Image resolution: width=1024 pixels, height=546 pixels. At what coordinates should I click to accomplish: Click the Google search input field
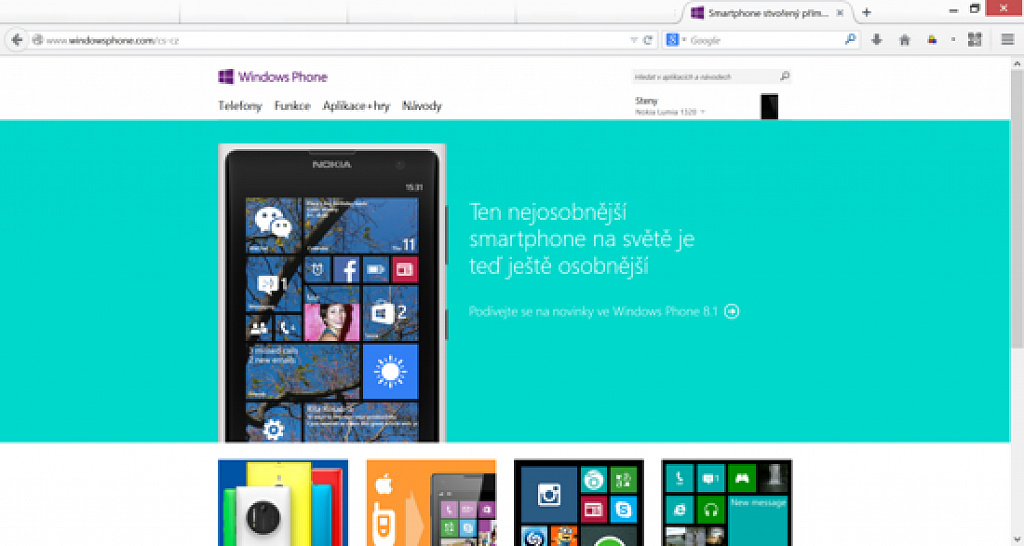[x=763, y=40]
